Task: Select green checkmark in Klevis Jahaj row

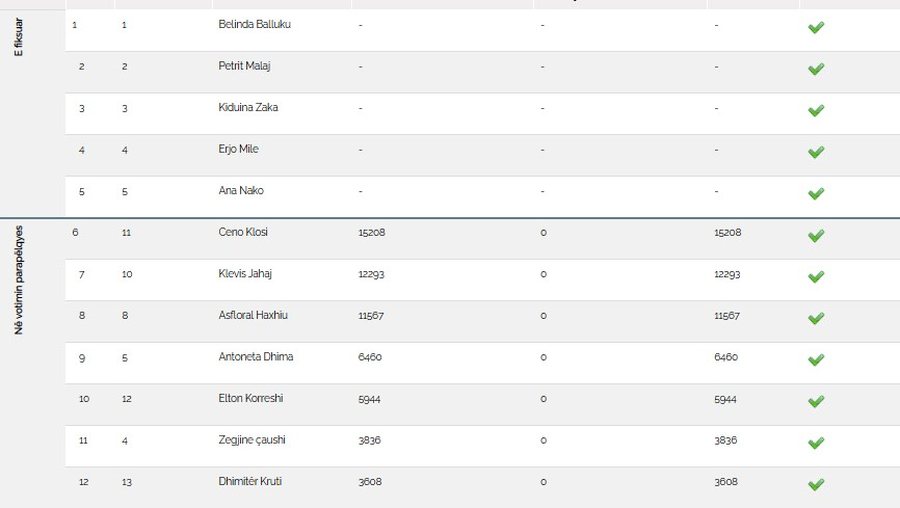Action: point(816,277)
